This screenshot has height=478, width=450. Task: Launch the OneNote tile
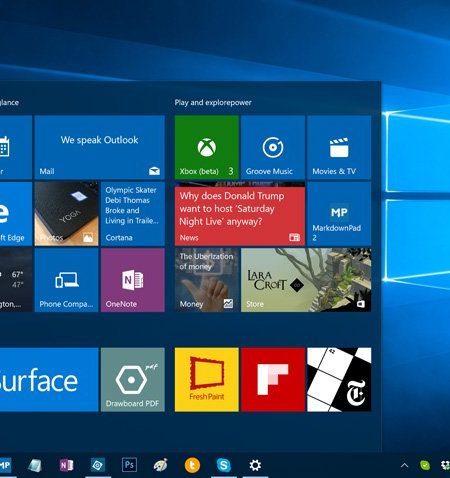pos(133,280)
